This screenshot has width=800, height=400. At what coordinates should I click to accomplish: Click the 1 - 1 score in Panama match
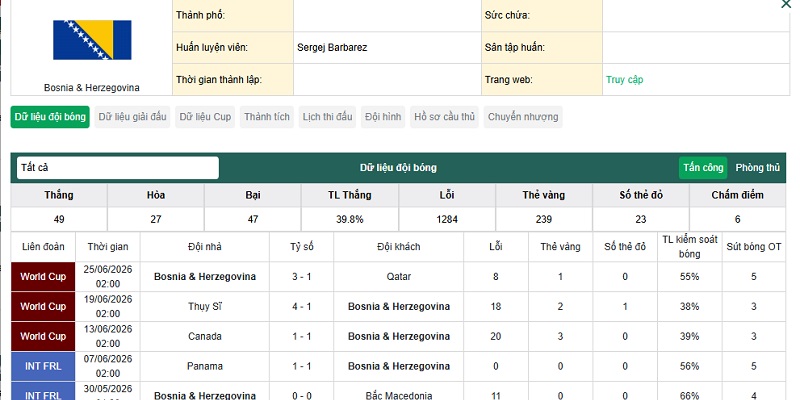click(302, 366)
